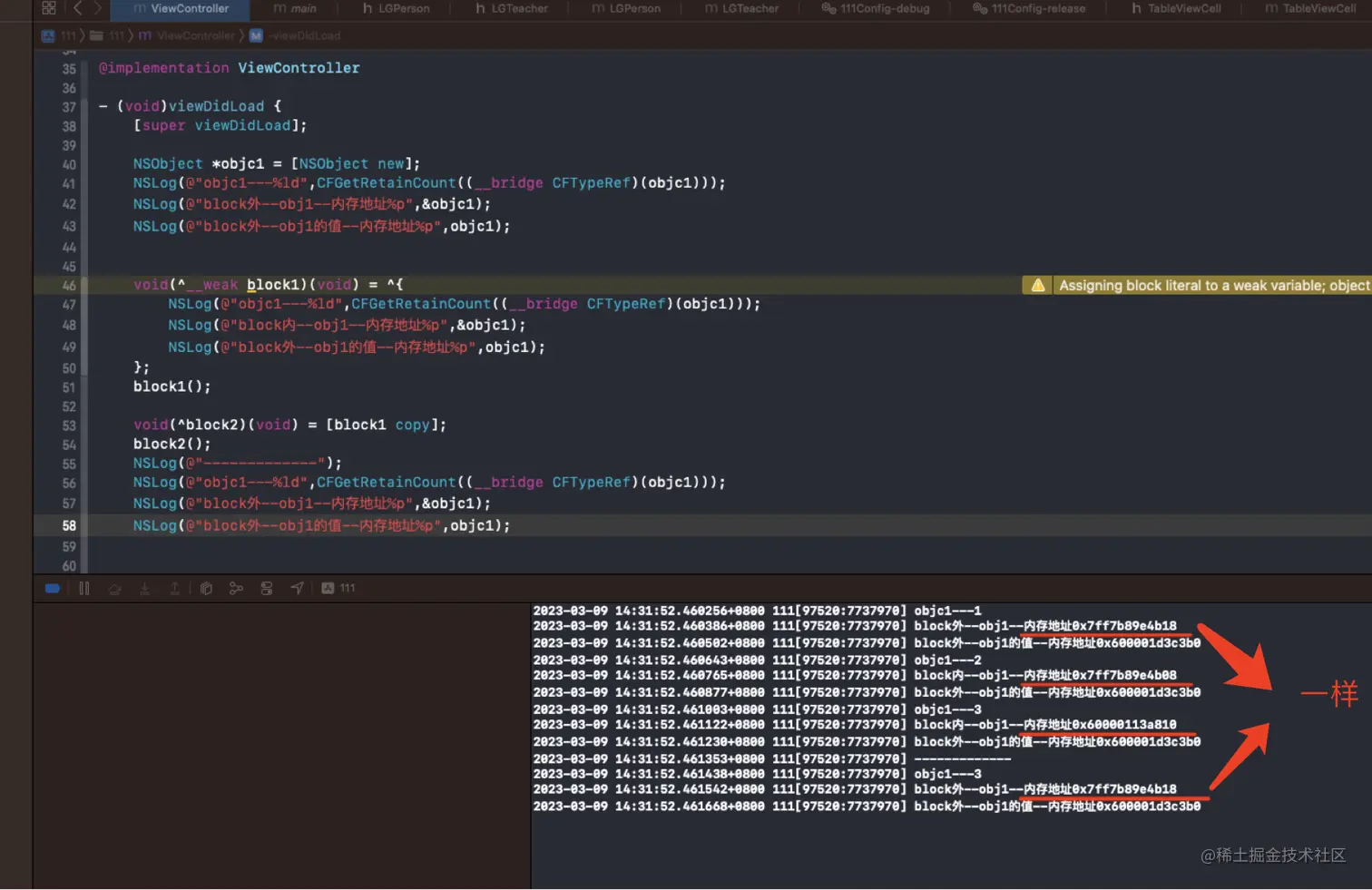This screenshot has height=890, width=1372.
Task: Open the -viewDidLoad method jump menu
Action: click(x=295, y=35)
